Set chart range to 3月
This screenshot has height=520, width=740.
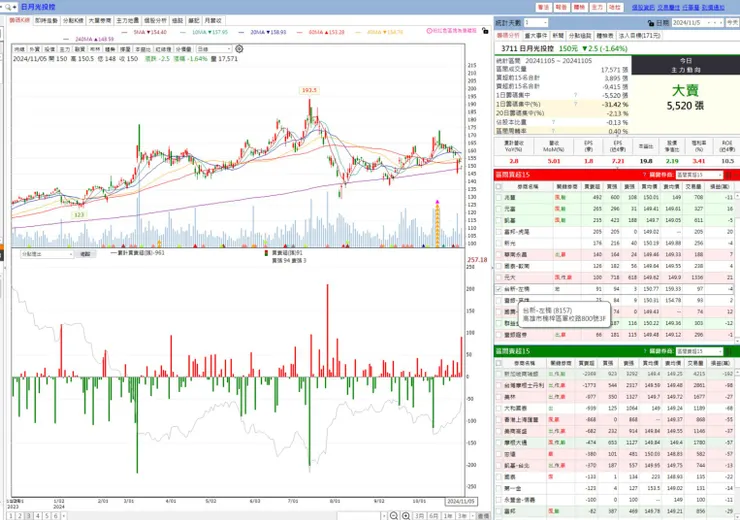[420, 516]
